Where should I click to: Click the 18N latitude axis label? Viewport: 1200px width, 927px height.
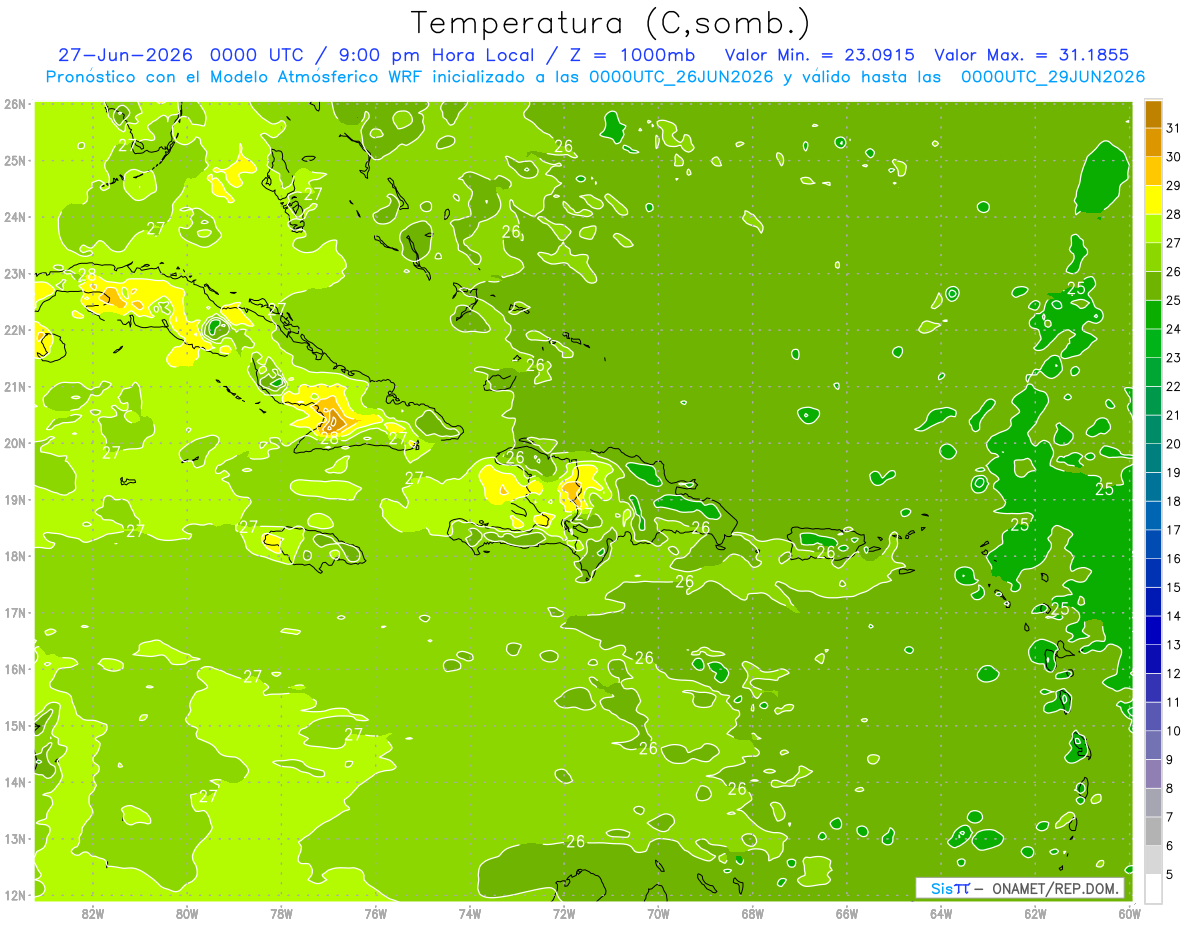point(14,556)
